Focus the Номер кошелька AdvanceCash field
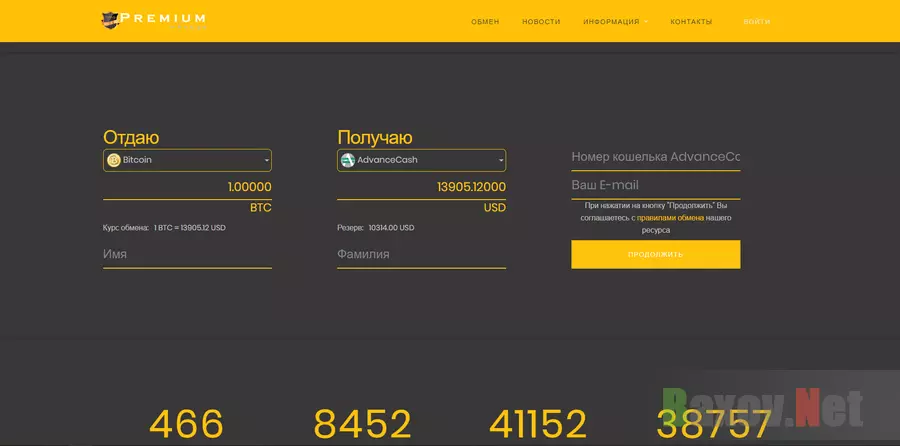Image resolution: width=900 pixels, height=446 pixels. pyautogui.click(x=655, y=157)
